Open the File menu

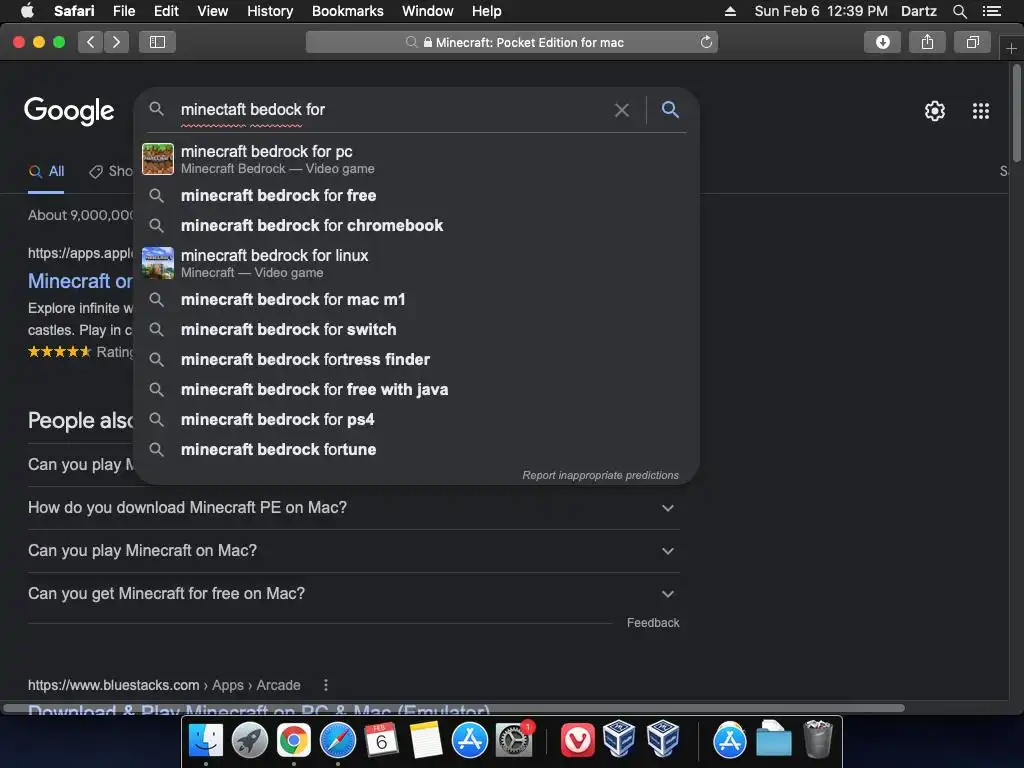(123, 11)
